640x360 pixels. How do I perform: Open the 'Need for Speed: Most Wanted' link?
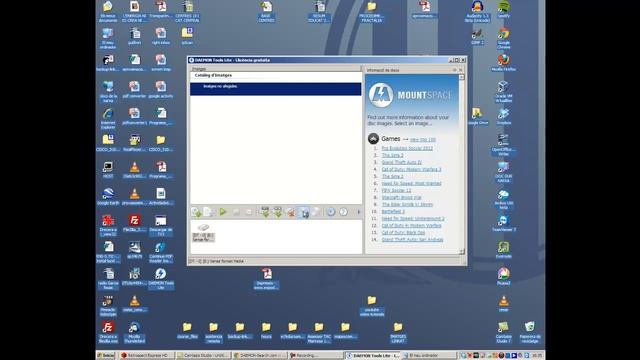(x=411, y=183)
